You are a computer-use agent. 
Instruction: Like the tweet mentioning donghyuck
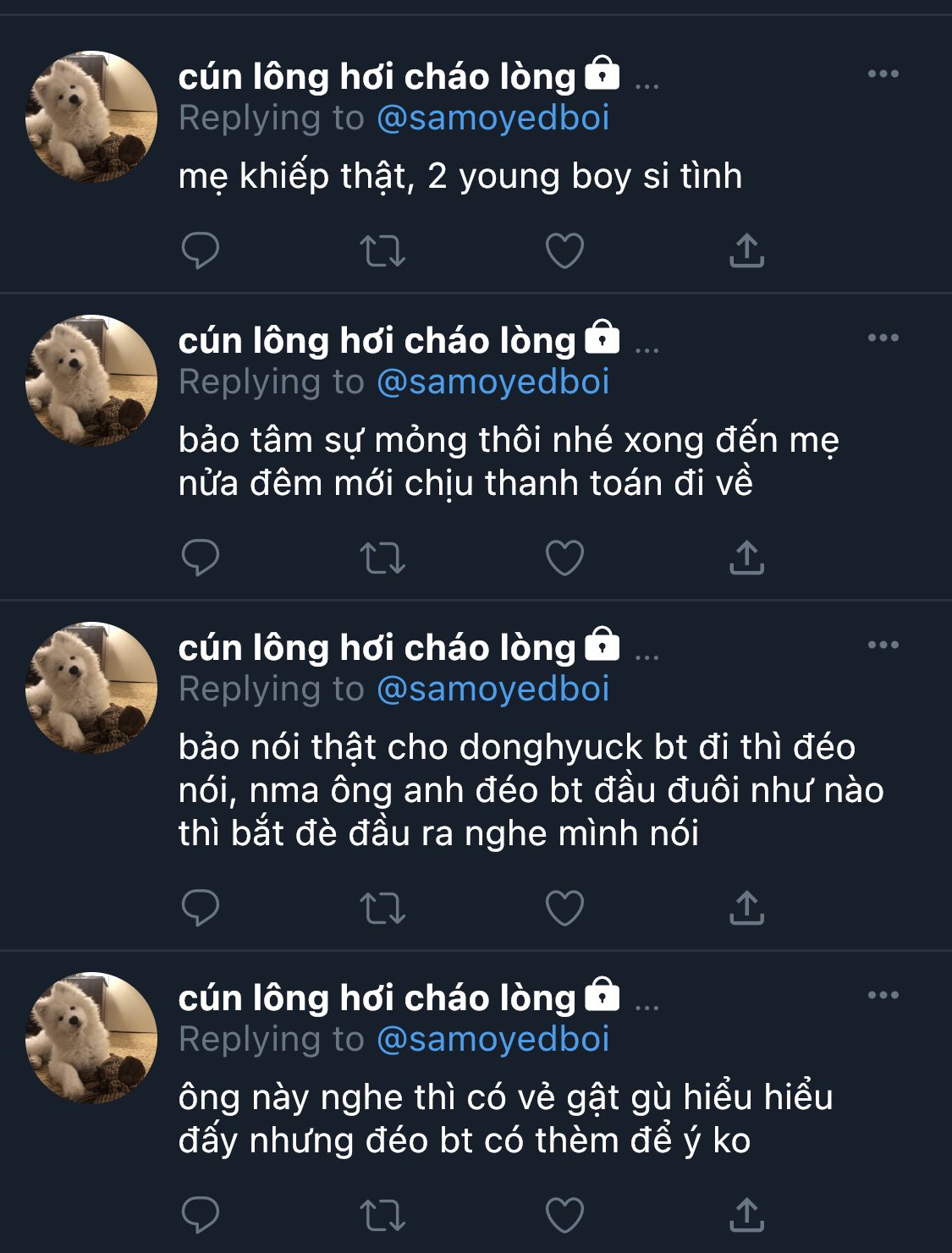564,908
